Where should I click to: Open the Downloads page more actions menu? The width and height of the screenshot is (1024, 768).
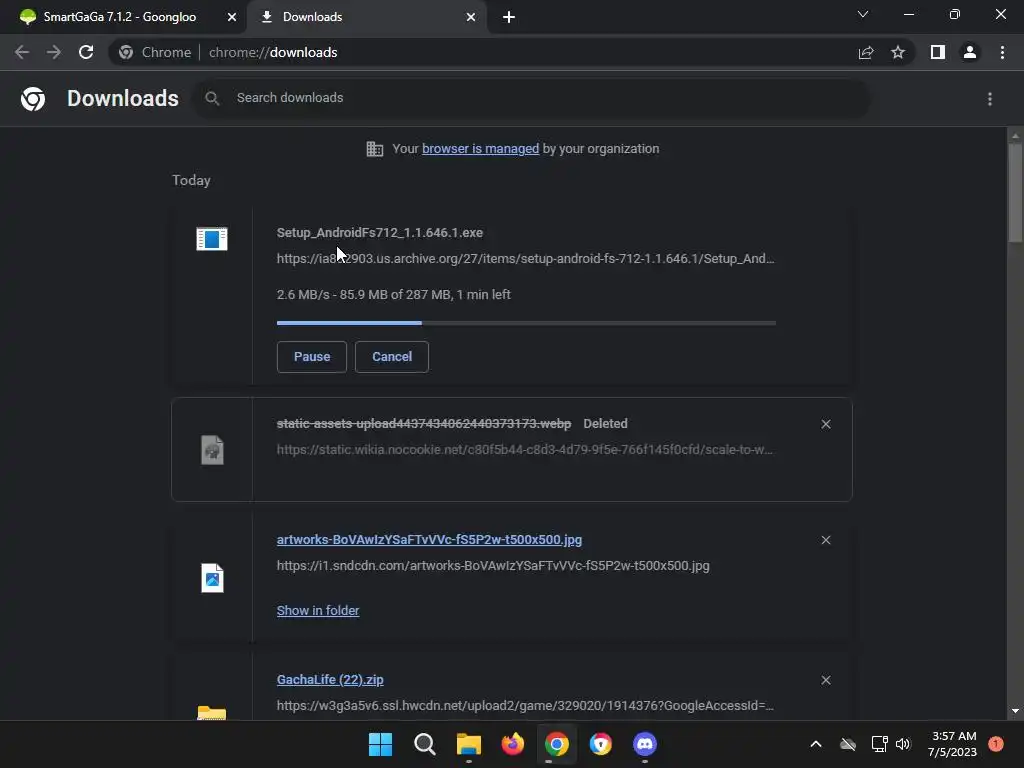pyautogui.click(x=990, y=99)
